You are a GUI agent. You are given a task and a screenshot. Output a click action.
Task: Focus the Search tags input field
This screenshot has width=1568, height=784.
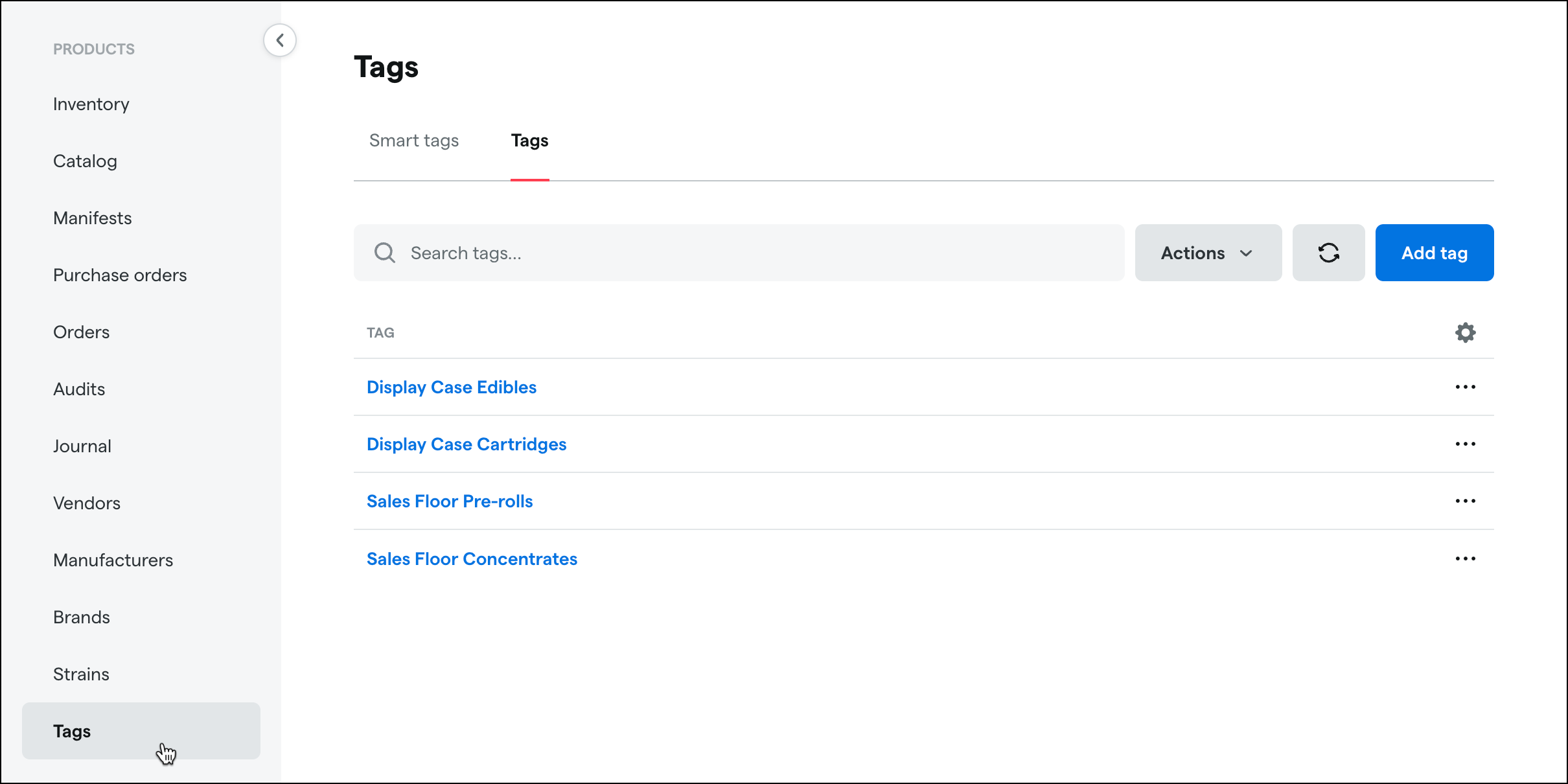739,253
